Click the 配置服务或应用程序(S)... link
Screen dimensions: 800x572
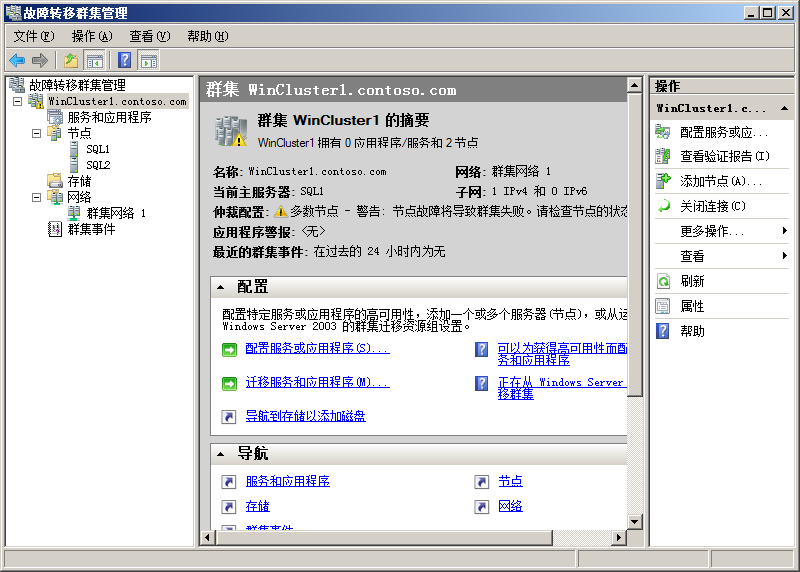coord(317,349)
